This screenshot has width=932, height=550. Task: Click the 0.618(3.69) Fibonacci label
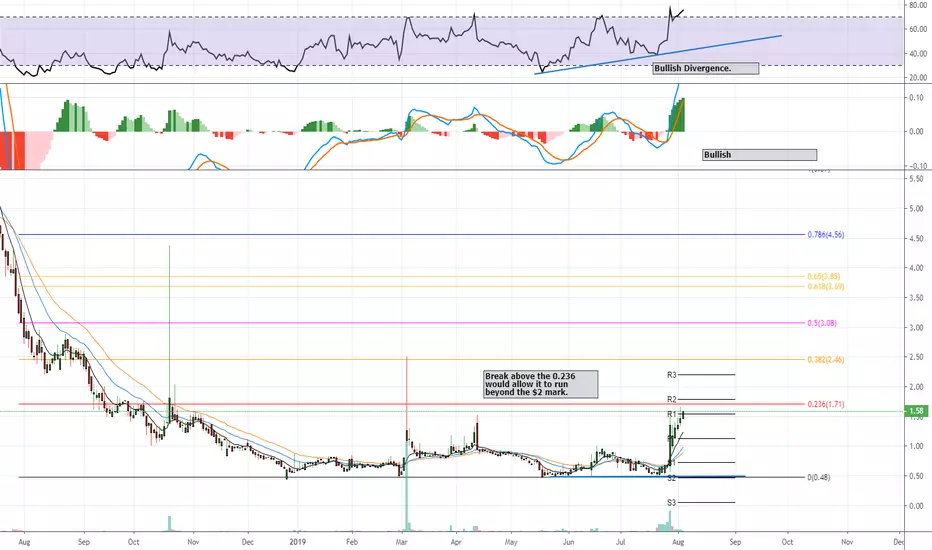[x=825, y=287]
